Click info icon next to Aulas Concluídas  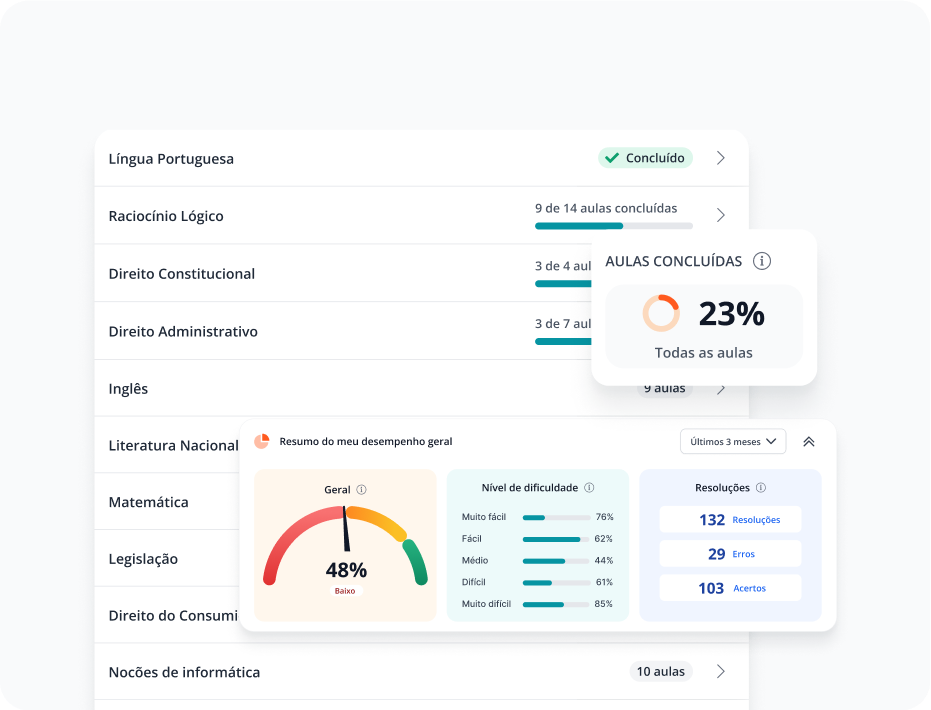[762, 261]
